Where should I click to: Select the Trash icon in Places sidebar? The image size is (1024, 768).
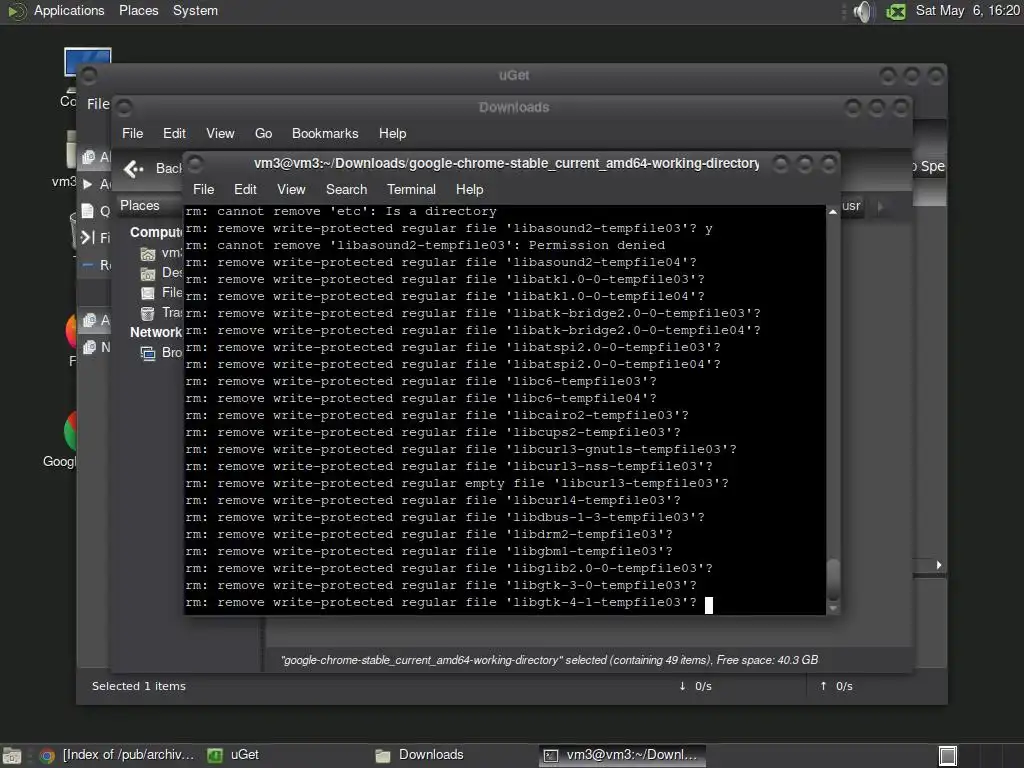pos(148,313)
